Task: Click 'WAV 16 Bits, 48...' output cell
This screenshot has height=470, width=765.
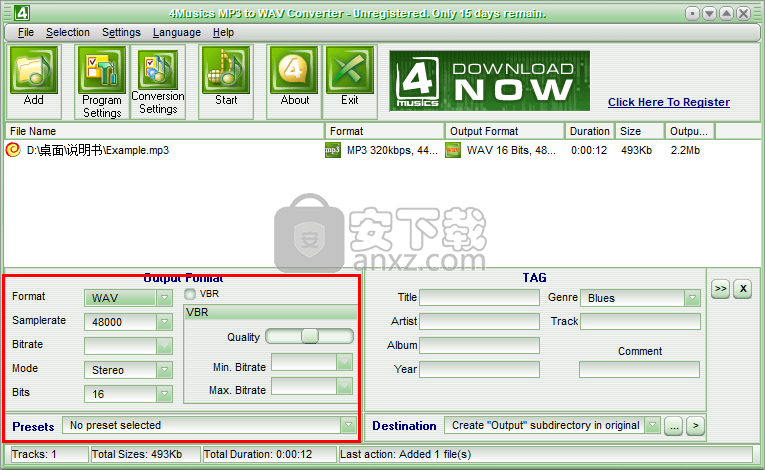Action: (x=511, y=150)
